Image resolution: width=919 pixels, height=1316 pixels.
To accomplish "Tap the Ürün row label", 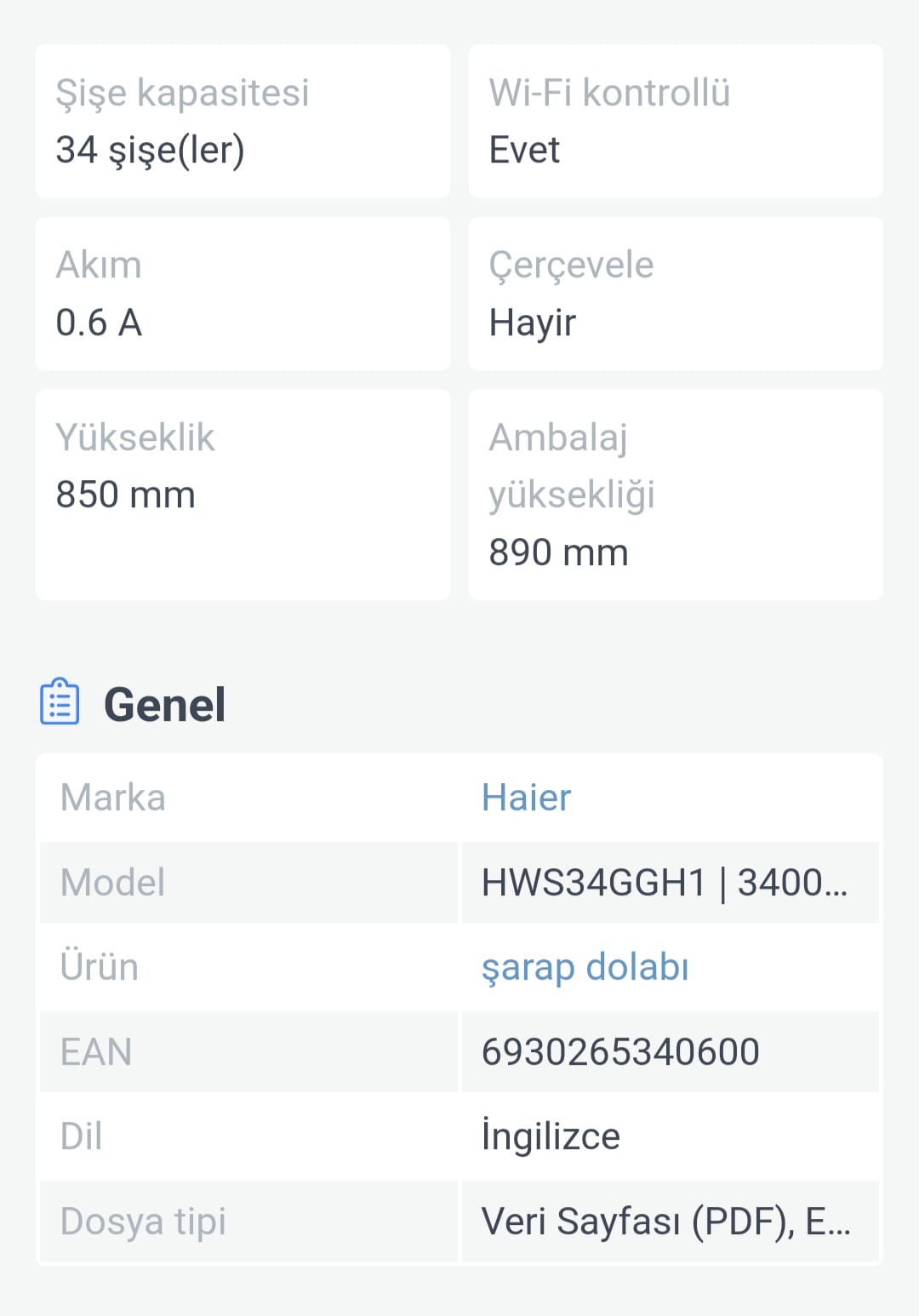I will (x=99, y=967).
